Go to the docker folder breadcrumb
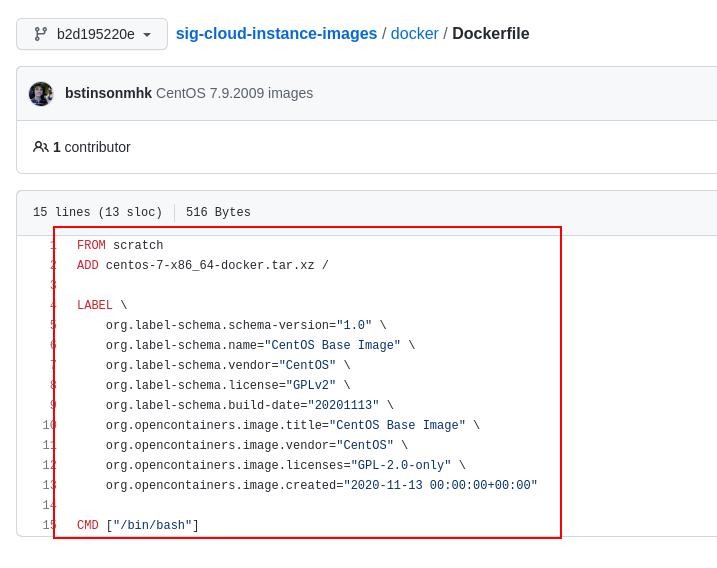 tap(414, 33)
